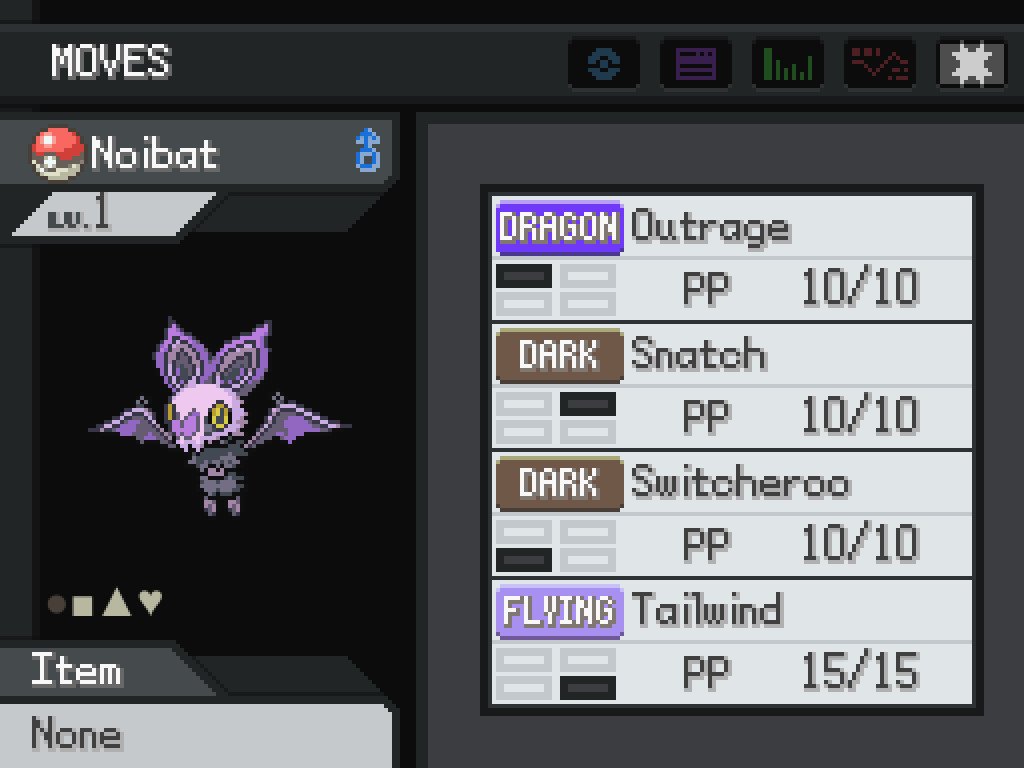The width and height of the screenshot is (1024, 768).
Task: Toggle the triangle marking
Action: [x=117, y=602]
